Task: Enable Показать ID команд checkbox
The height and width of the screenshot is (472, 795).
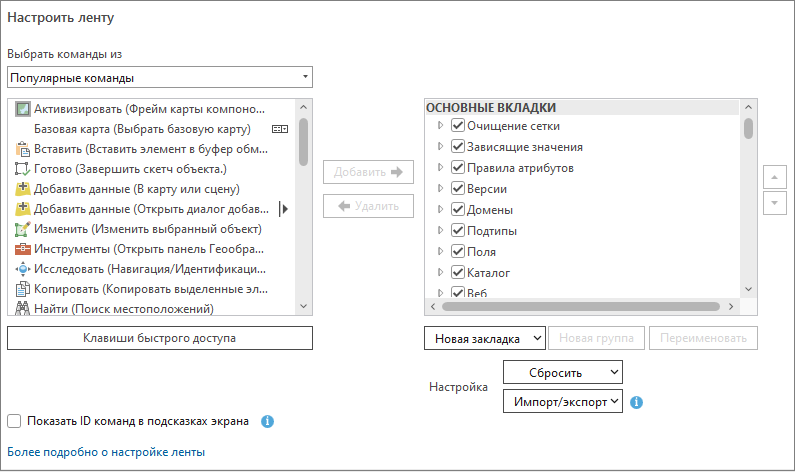Action: tap(14, 421)
